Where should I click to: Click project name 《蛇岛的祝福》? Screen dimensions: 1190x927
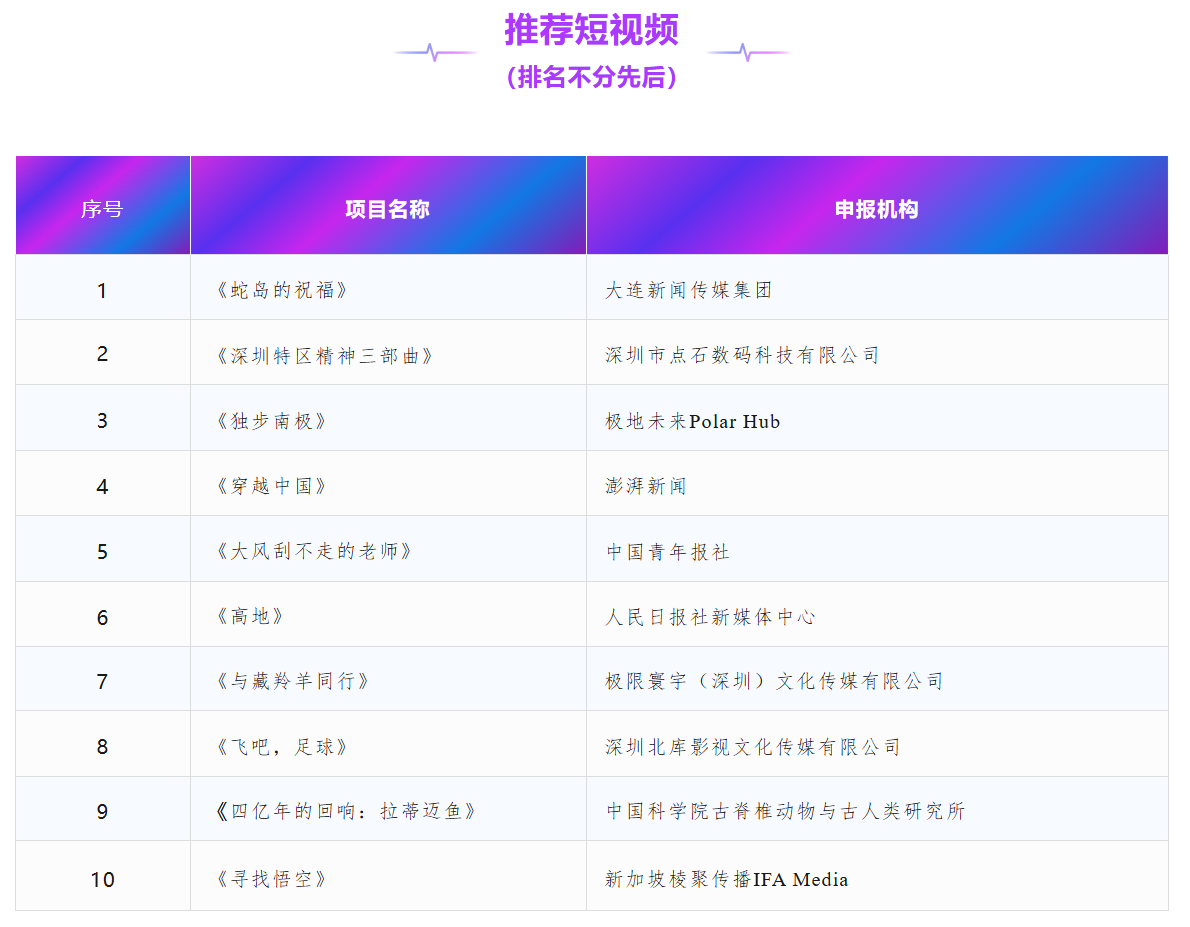tap(281, 290)
